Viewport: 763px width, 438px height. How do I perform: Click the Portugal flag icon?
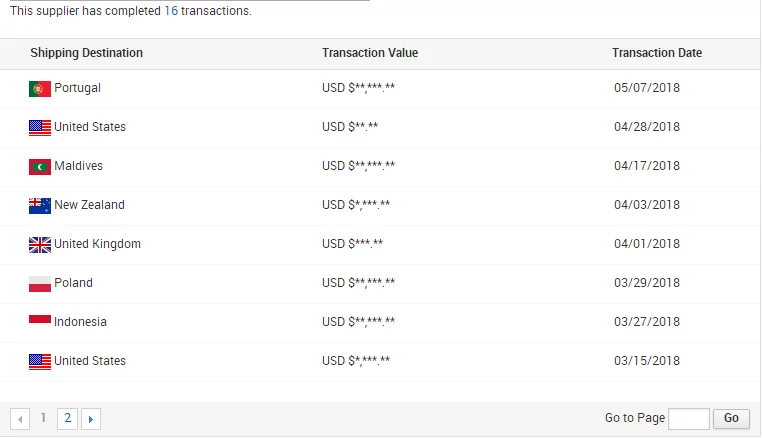[40, 89]
